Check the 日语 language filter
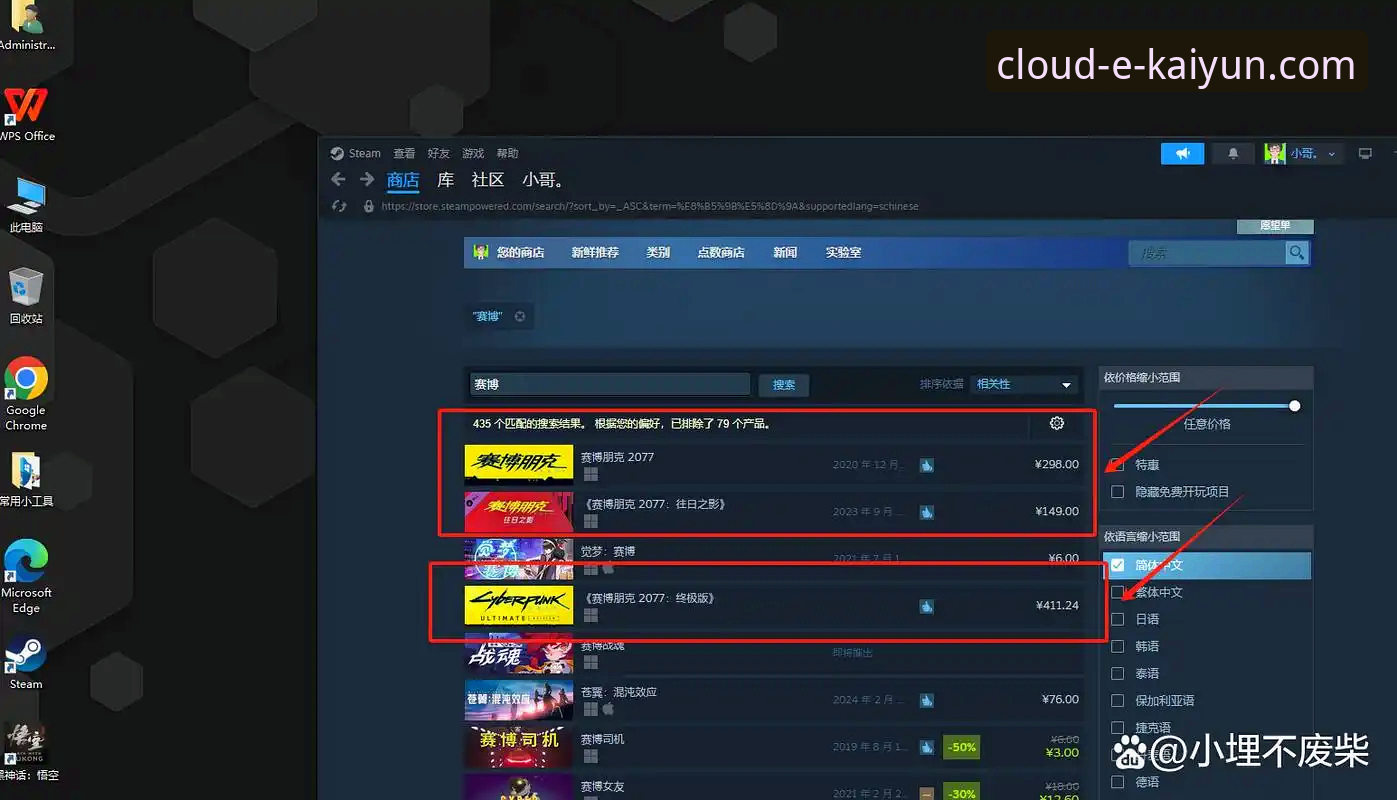Viewport: 1397px width, 800px height. pyautogui.click(x=1117, y=620)
